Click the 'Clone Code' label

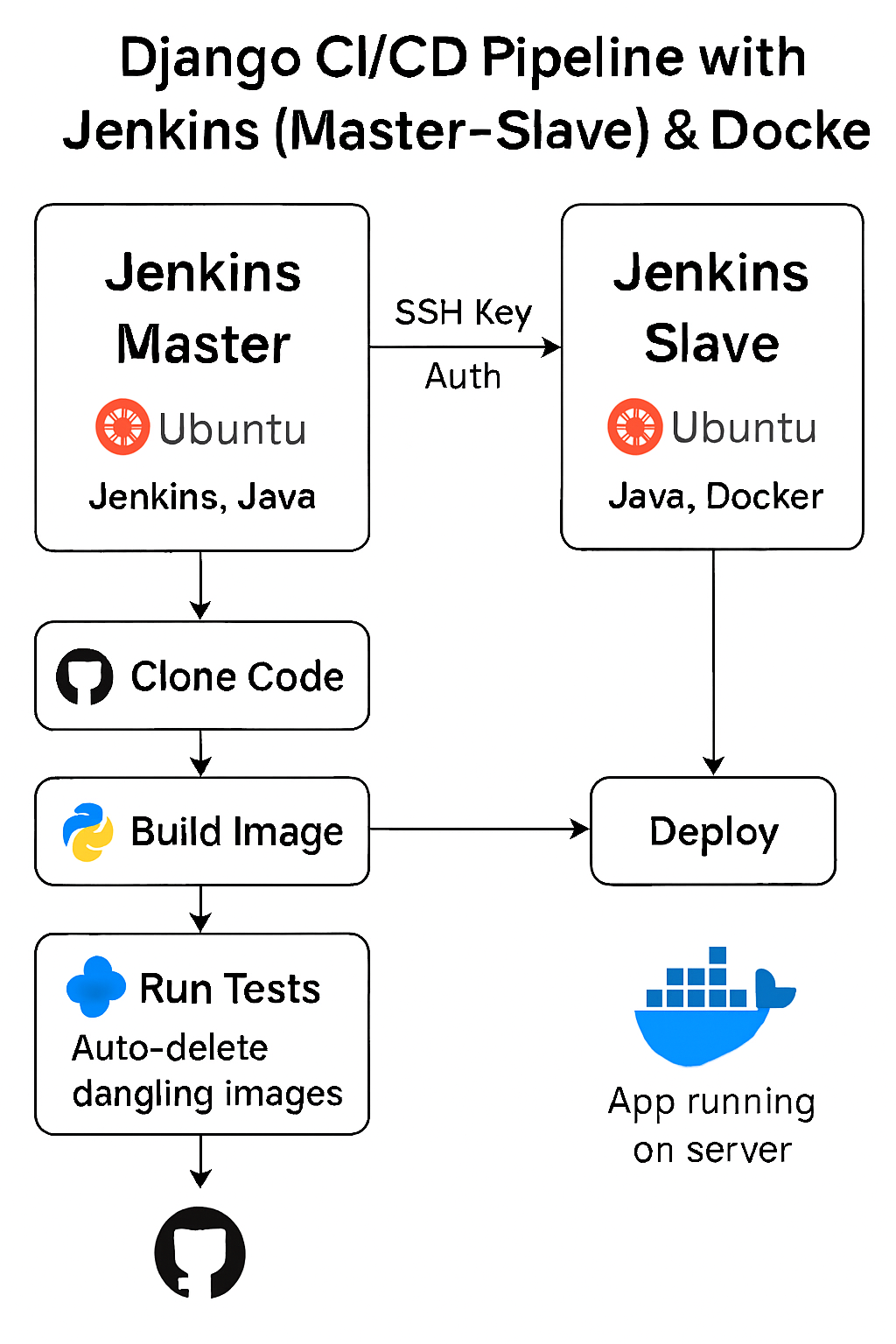[237, 676]
